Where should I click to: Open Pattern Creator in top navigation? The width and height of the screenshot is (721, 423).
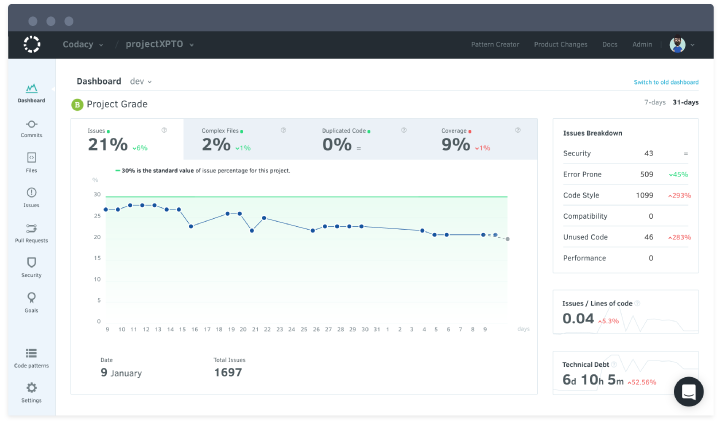(495, 45)
